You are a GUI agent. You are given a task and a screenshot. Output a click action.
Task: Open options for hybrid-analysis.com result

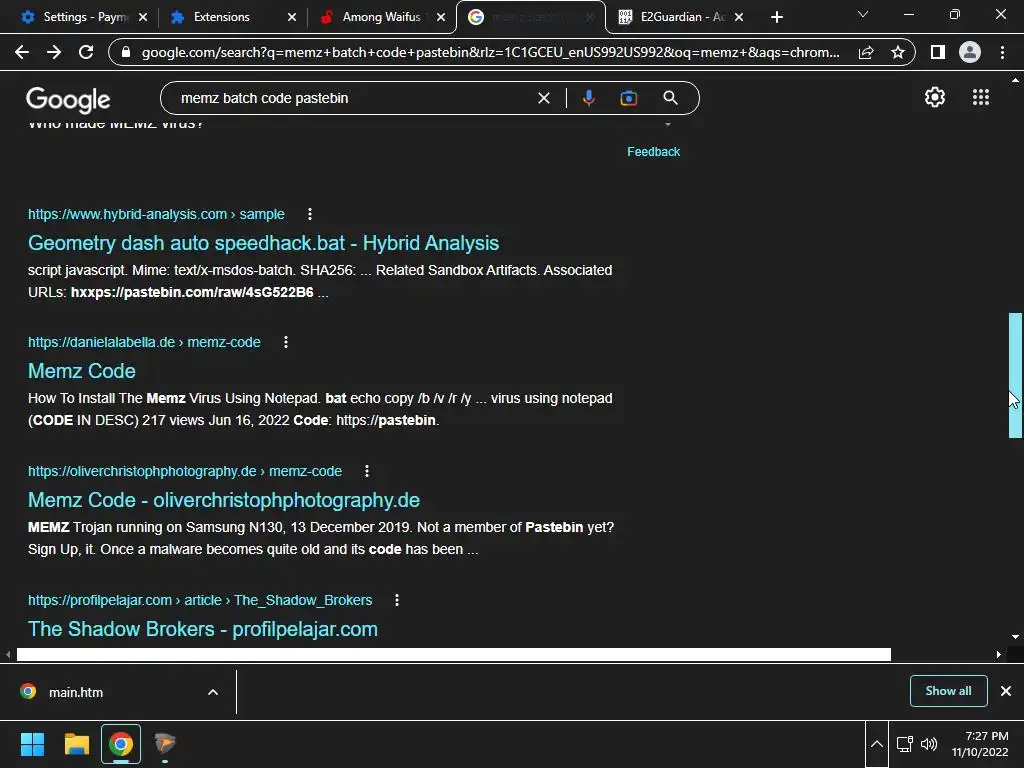click(x=310, y=214)
